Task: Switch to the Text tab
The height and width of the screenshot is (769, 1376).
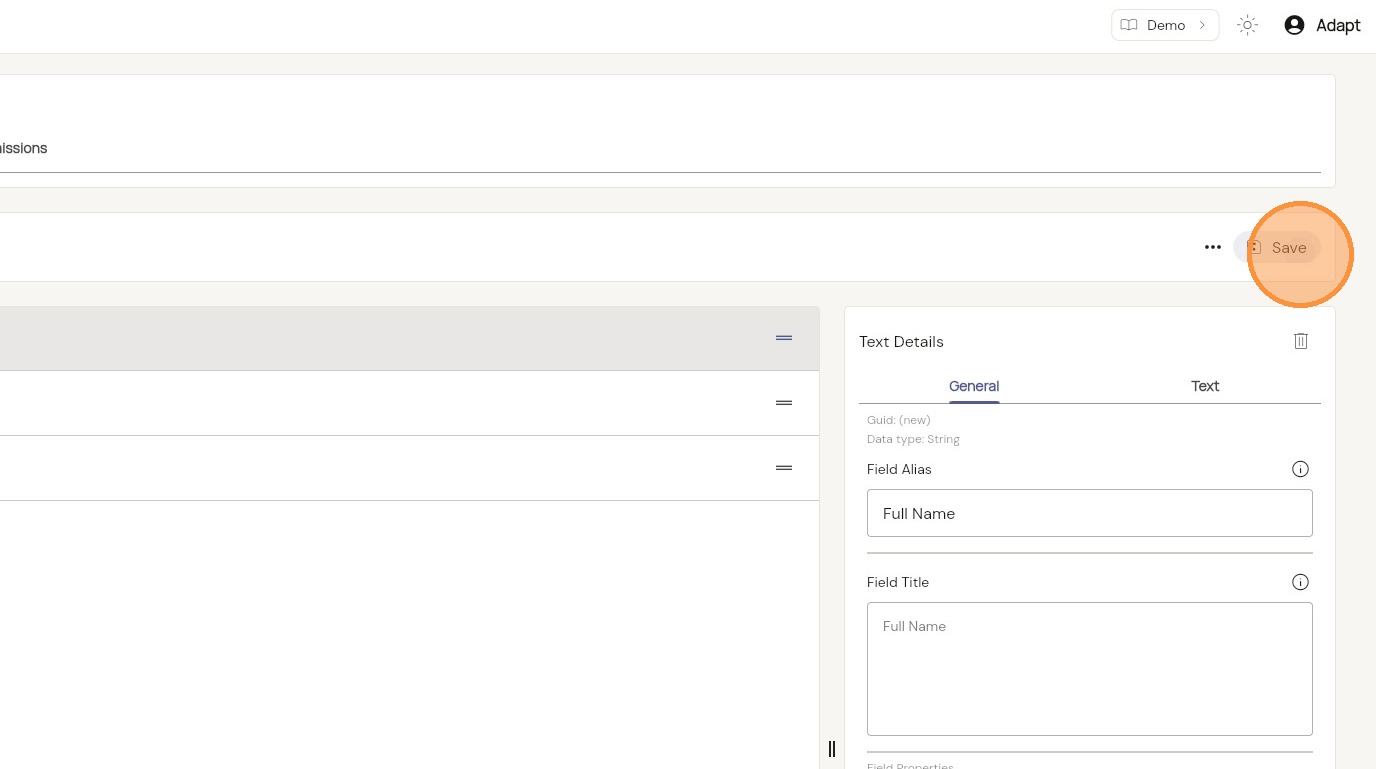Action: (x=1205, y=386)
